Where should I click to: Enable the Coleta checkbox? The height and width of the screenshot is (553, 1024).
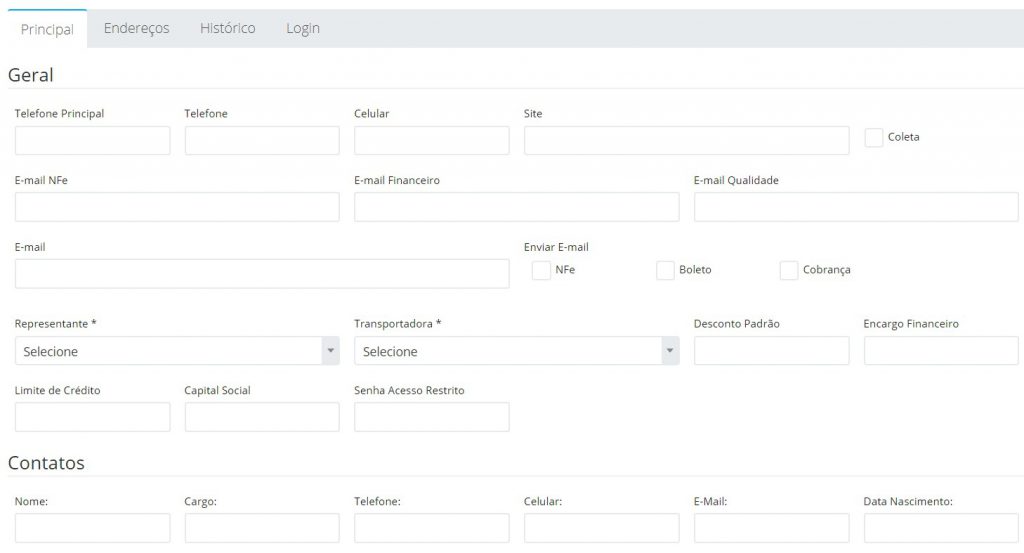[x=874, y=137]
